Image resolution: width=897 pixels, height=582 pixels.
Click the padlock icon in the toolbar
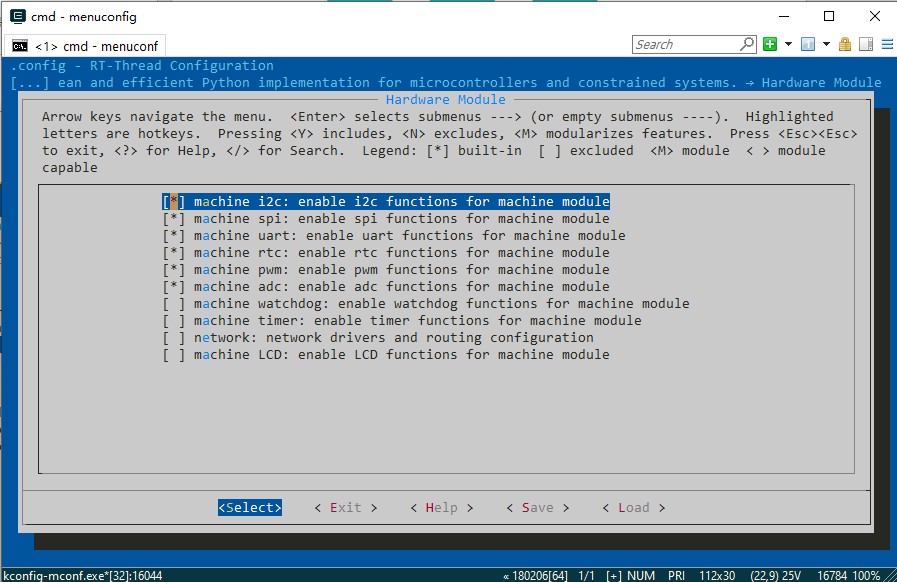(x=845, y=44)
